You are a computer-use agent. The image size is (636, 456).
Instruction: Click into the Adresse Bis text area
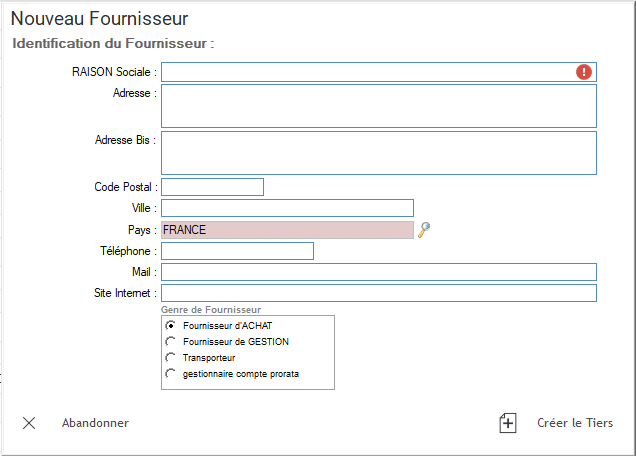point(379,153)
